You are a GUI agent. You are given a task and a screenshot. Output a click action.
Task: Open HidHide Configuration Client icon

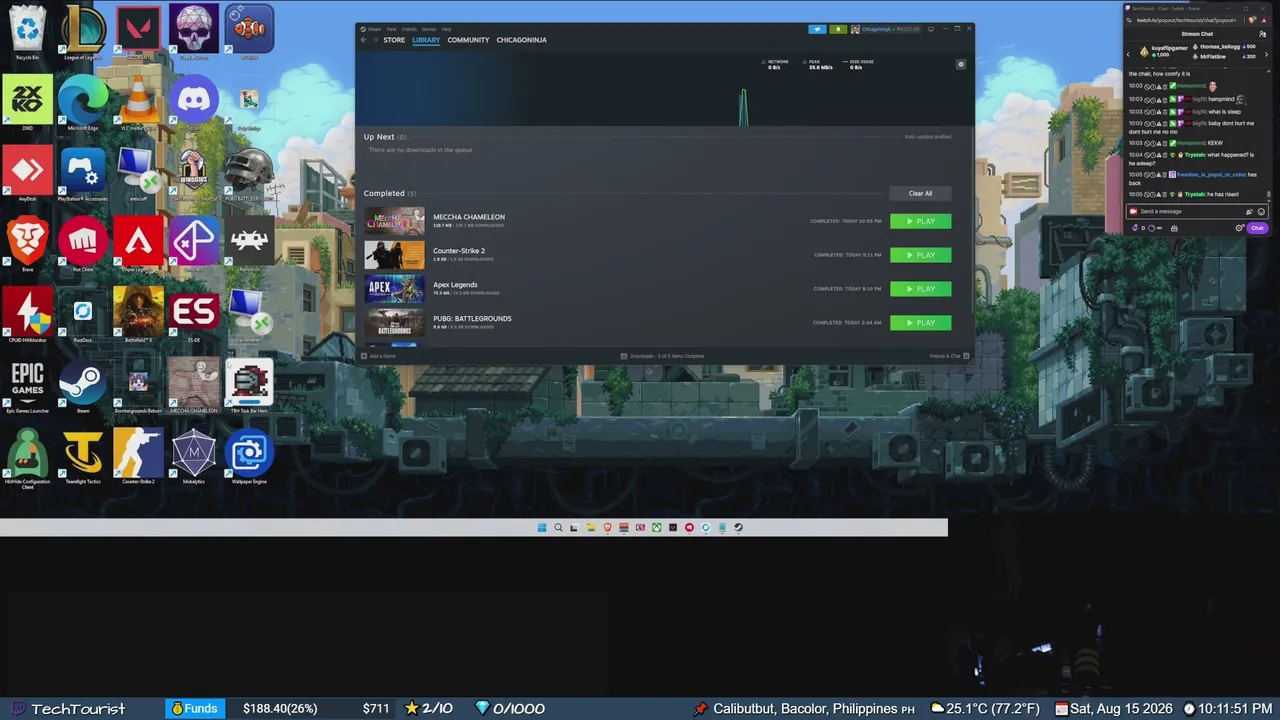tap(28, 458)
